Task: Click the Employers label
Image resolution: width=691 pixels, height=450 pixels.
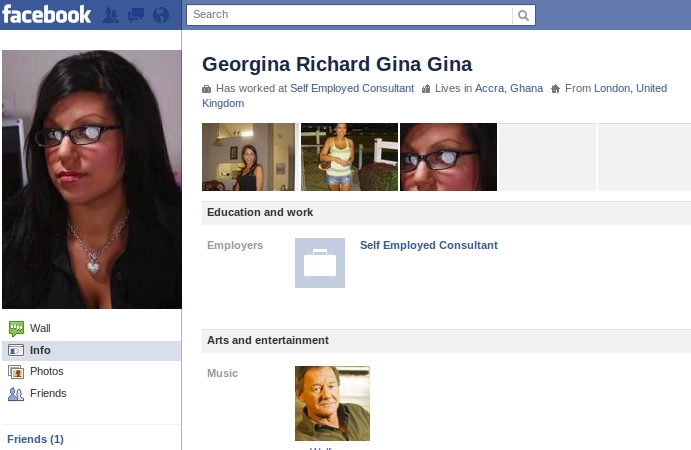Action: click(x=235, y=245)
